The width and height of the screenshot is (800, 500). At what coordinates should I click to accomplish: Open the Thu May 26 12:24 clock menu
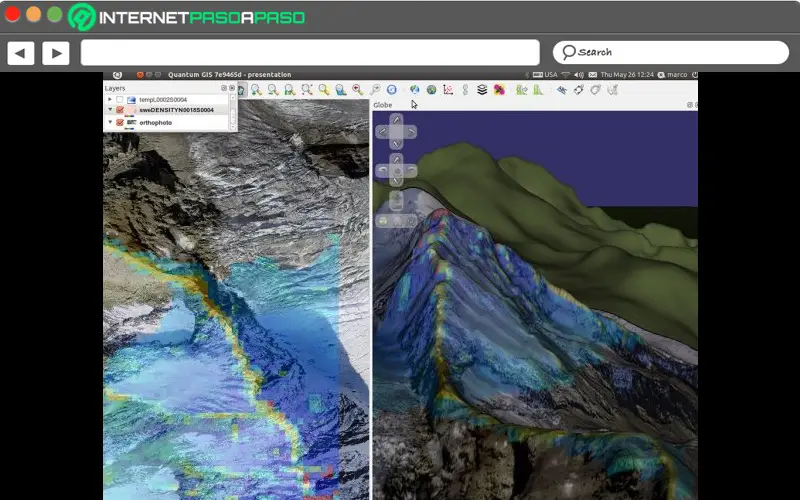click(x=627, y=74)
